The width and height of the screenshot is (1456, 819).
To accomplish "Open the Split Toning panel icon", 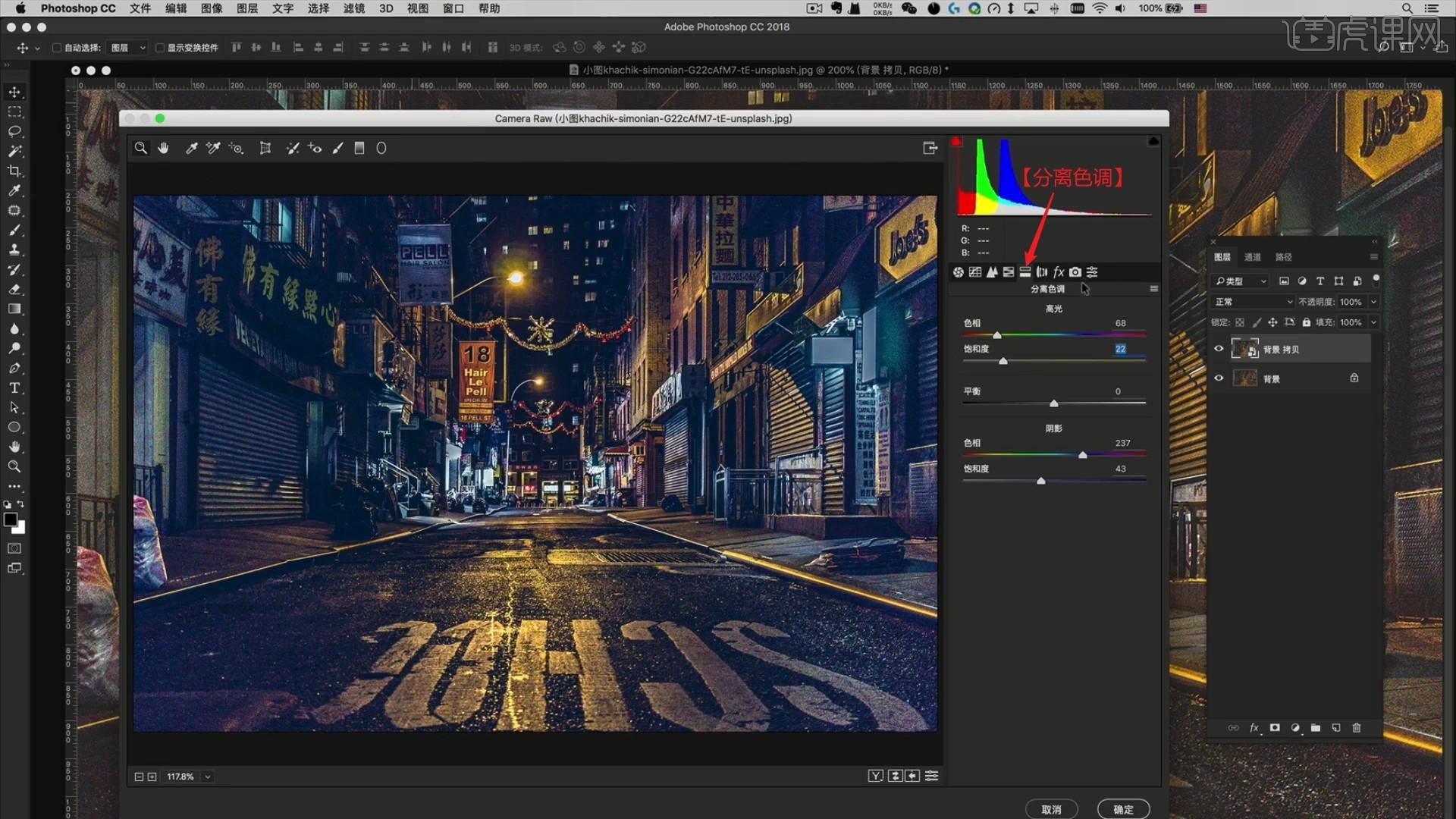I will click(x=1025, y=271).
